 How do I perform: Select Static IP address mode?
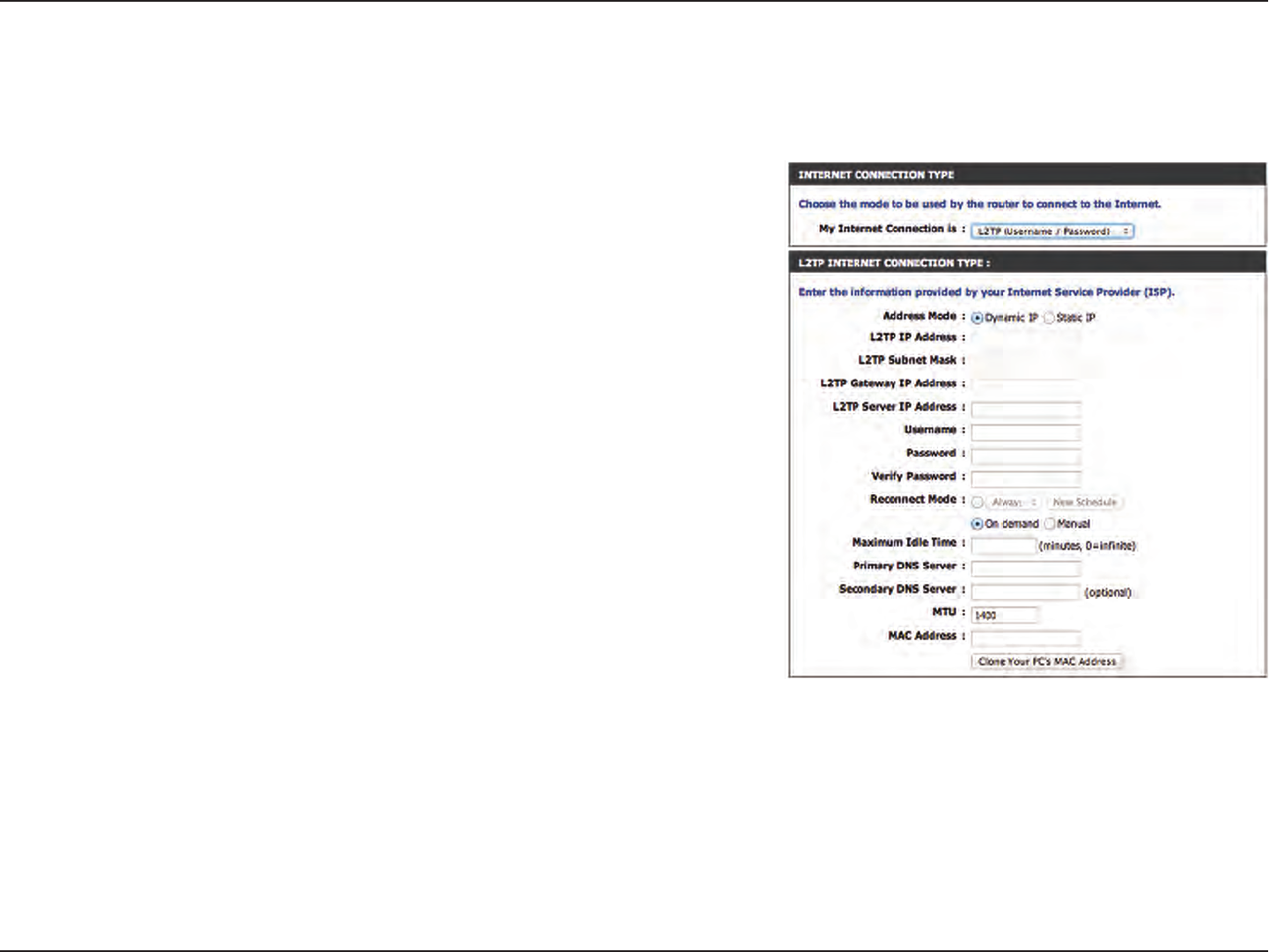coord(1049,318)
